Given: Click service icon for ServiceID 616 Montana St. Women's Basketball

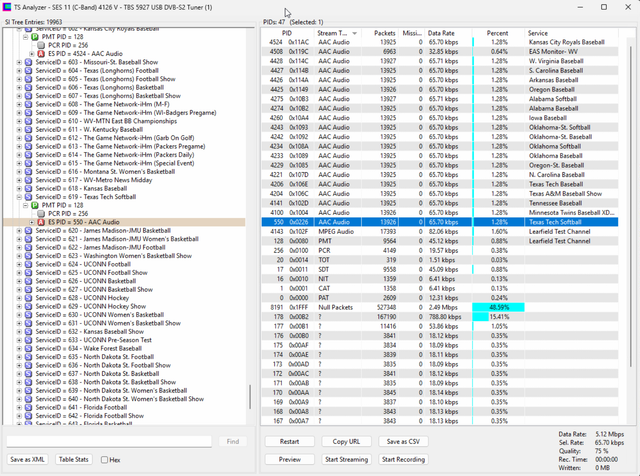Looking at the screenshot, I should pyautogui.click(x=28, y=171).
